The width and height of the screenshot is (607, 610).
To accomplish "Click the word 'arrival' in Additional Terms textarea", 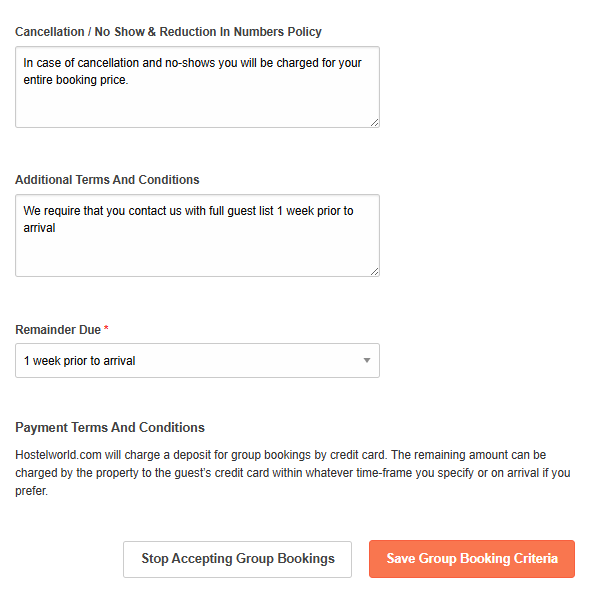I will [40, 228].
